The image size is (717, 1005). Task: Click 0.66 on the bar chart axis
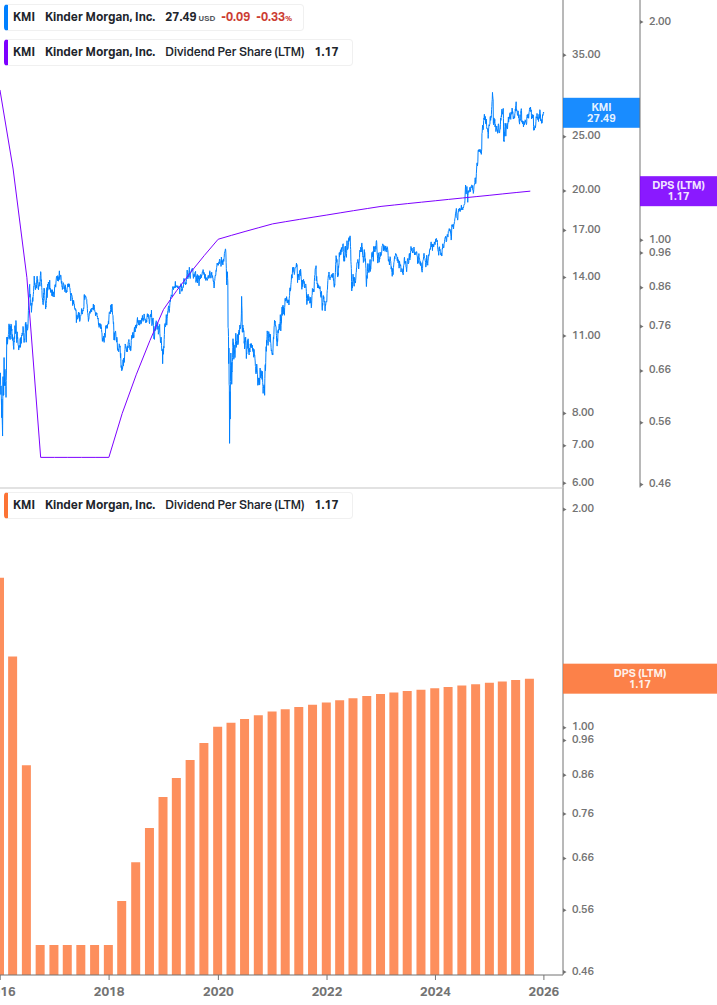click(x=582, y=858)
